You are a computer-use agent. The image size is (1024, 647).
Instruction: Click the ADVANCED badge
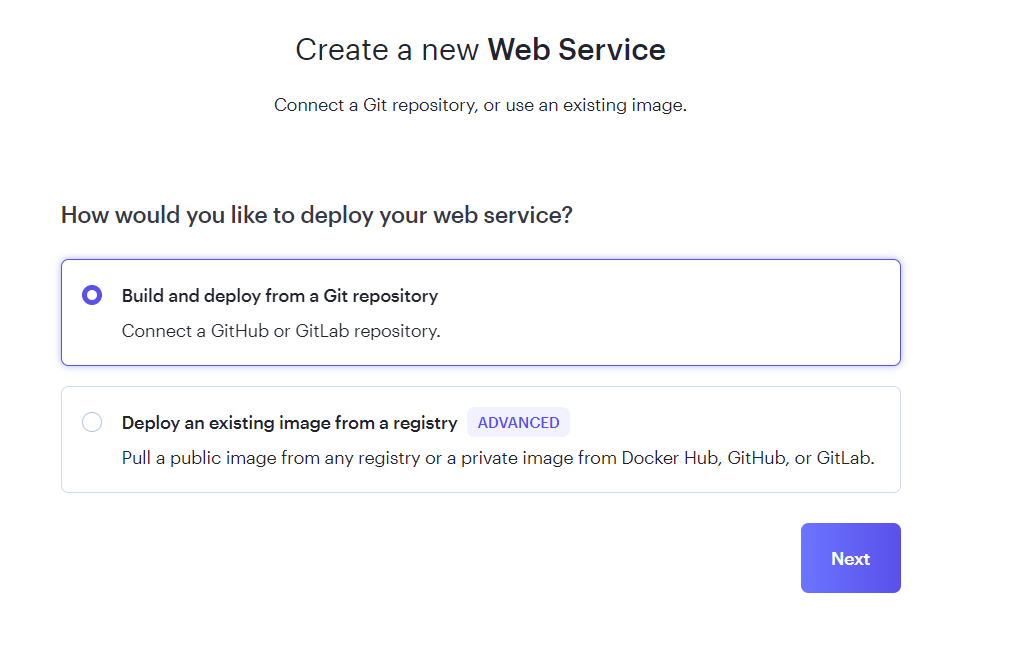[x=518, y=422]
